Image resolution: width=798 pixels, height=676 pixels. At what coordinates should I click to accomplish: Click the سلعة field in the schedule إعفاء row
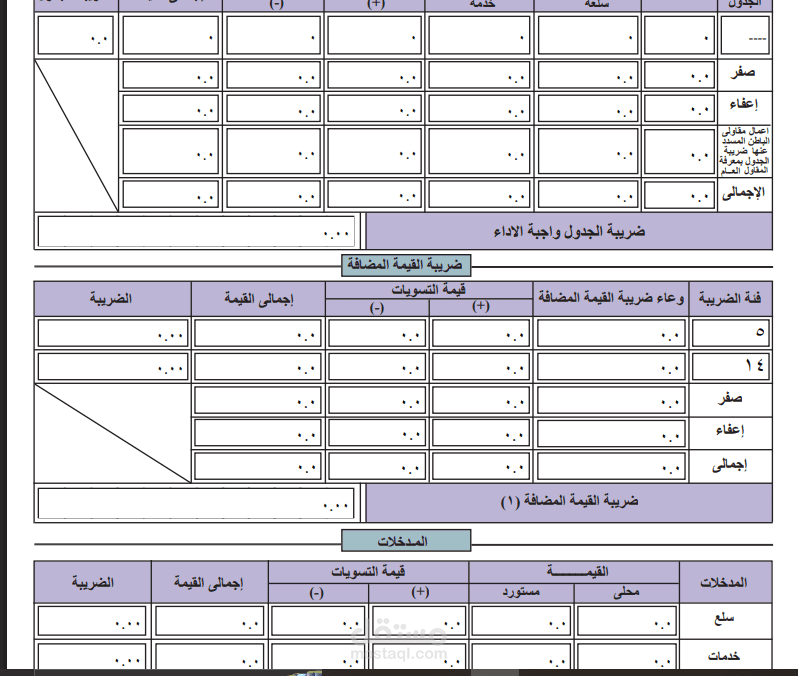point(588,108)
